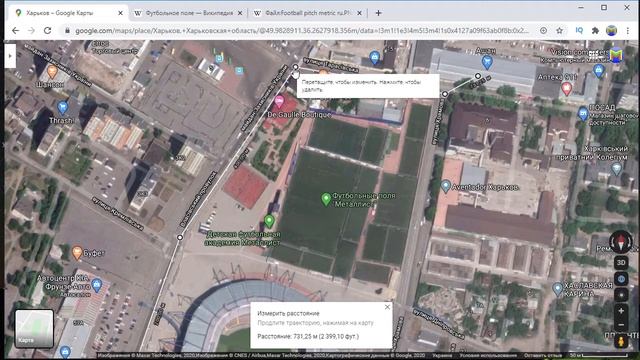Toggle the 3D view button
640x360 pixels.
[x=621, y=262]
